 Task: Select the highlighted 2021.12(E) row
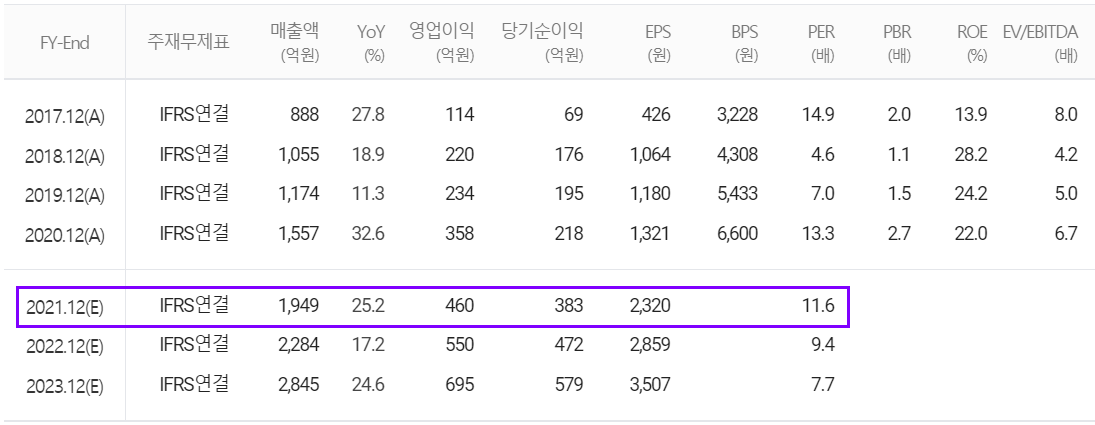tap(432, 307)
